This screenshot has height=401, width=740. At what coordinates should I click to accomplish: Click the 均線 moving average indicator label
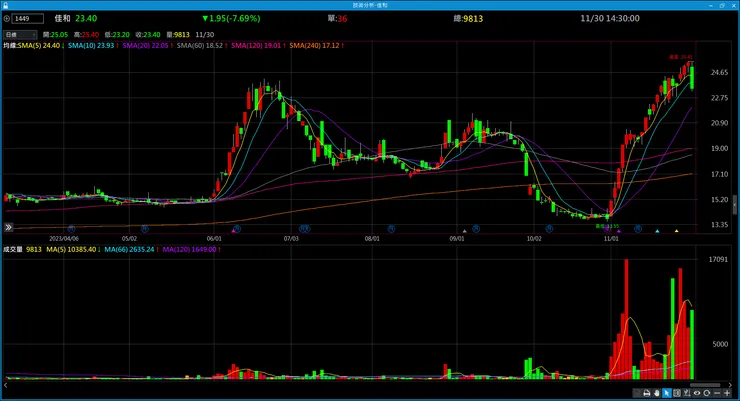click(x=10, y=46)
